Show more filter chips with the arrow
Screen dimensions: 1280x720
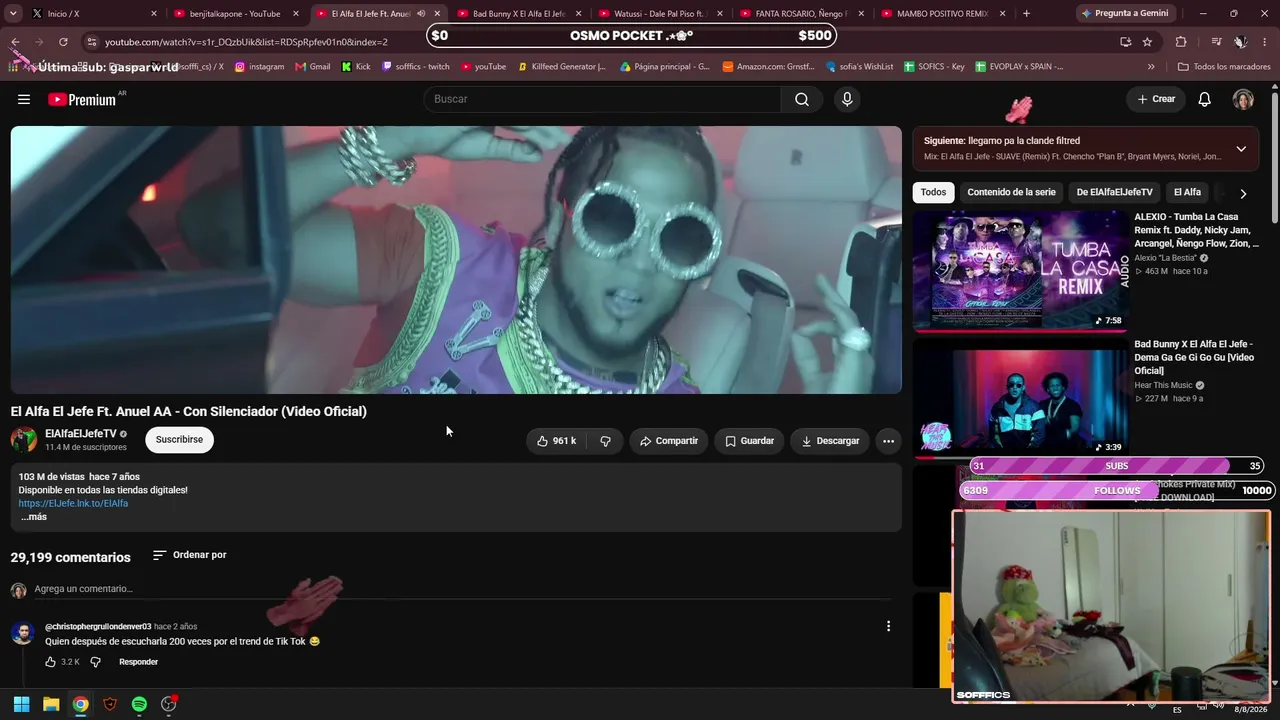tap(1243, 193)
